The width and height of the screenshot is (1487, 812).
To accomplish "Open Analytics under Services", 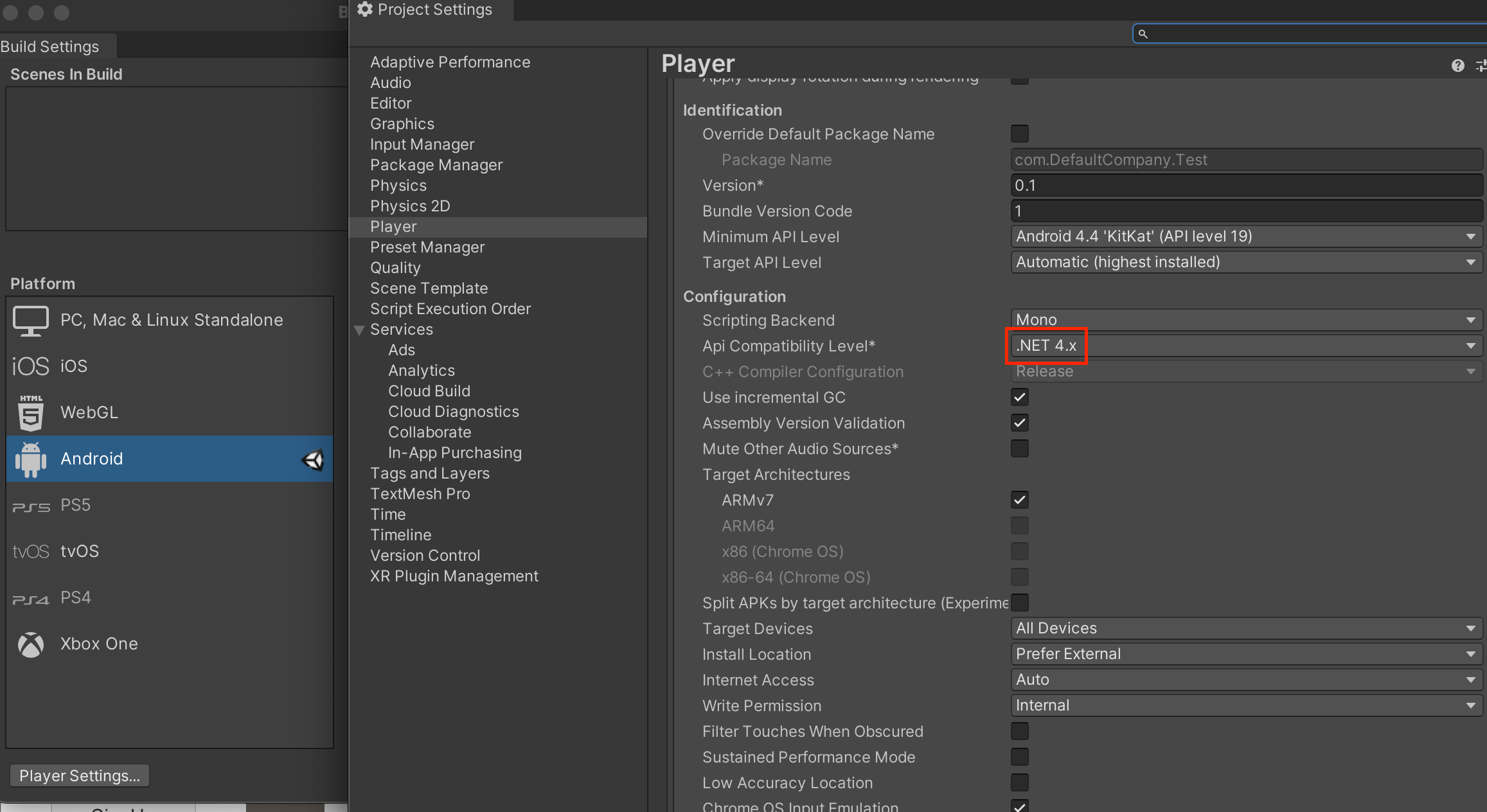I will coord(422,371).
